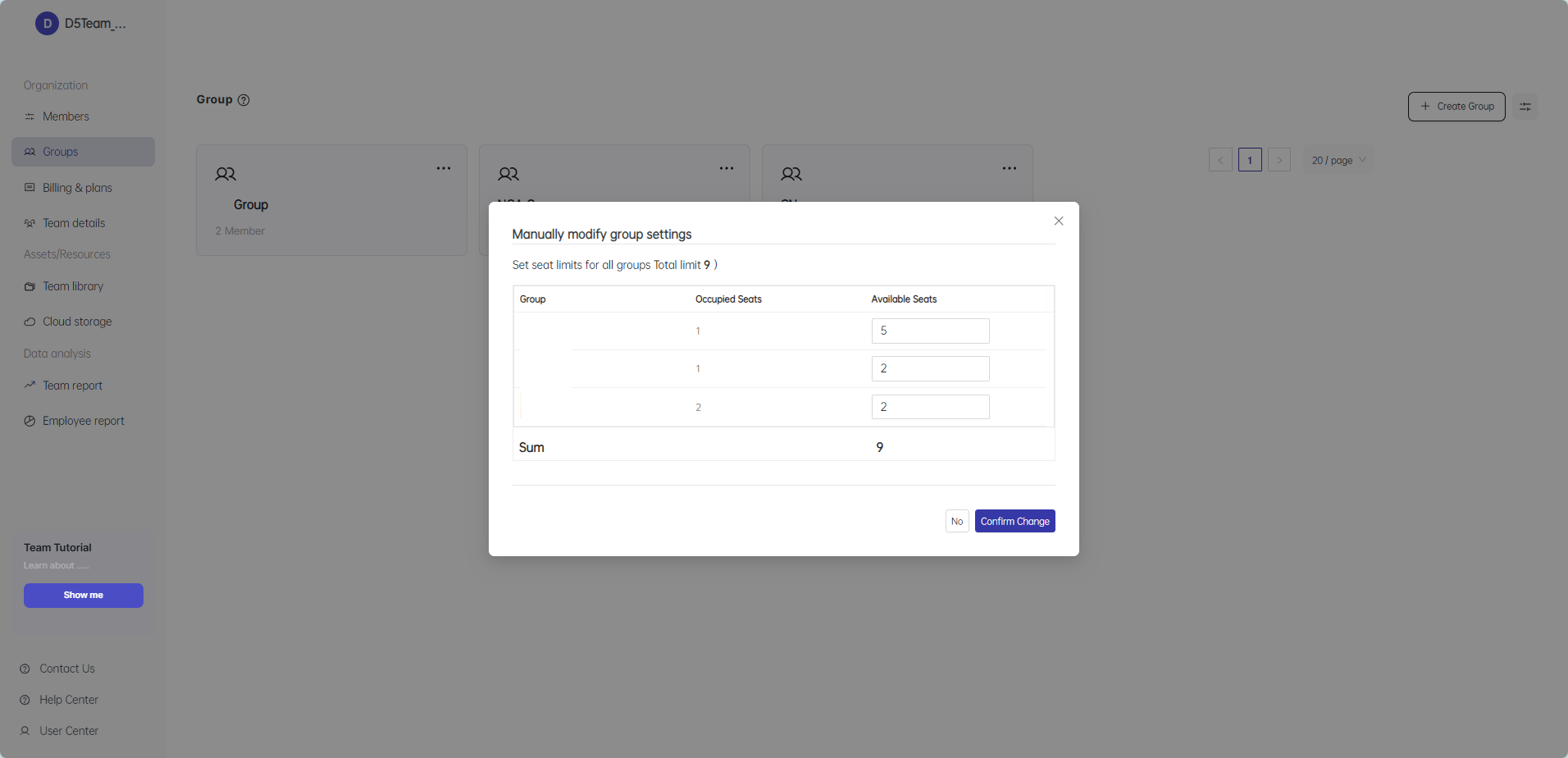Close the group settings dialog with X
1568x758 pixels.
[1059, 221]
